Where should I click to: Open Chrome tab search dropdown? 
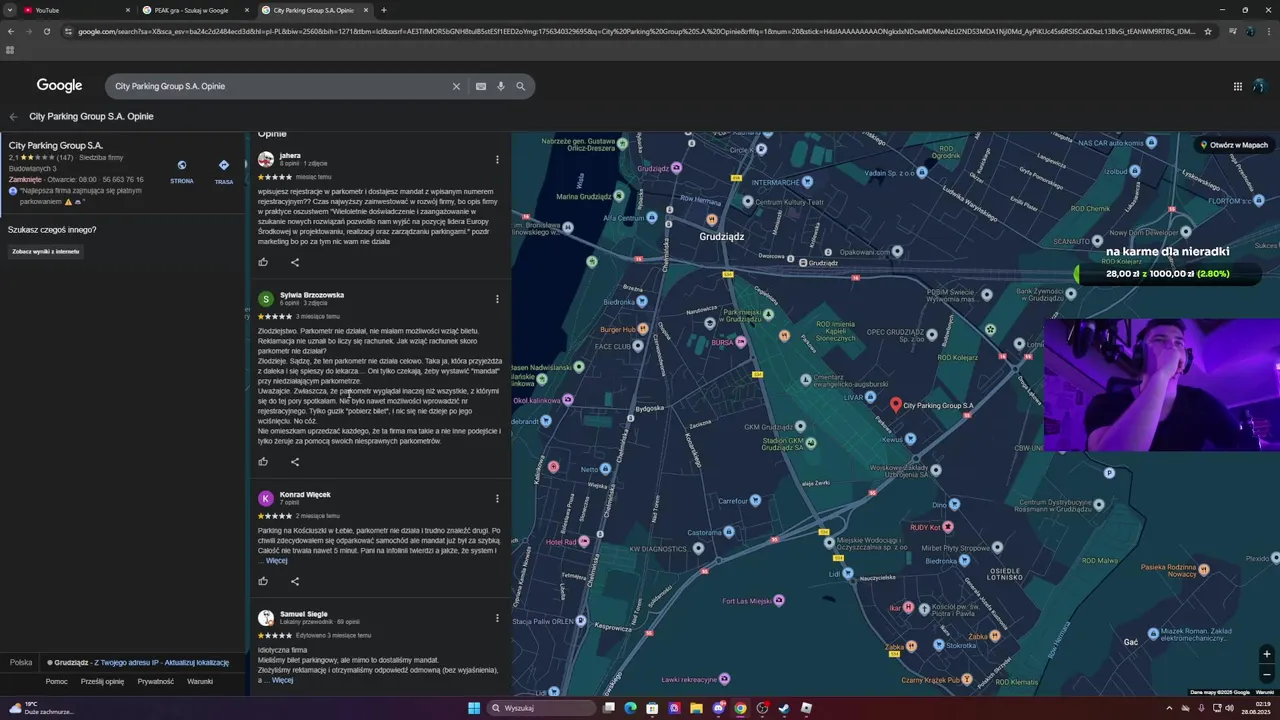tap(10, 10)
